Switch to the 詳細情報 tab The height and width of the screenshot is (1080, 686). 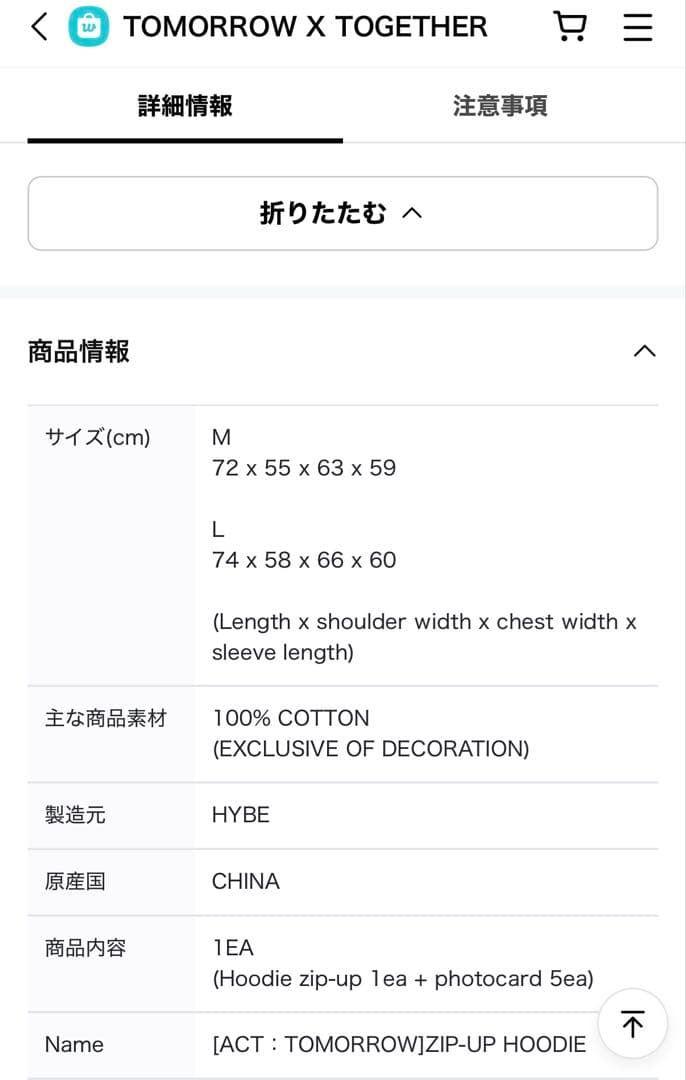[185, 106]
